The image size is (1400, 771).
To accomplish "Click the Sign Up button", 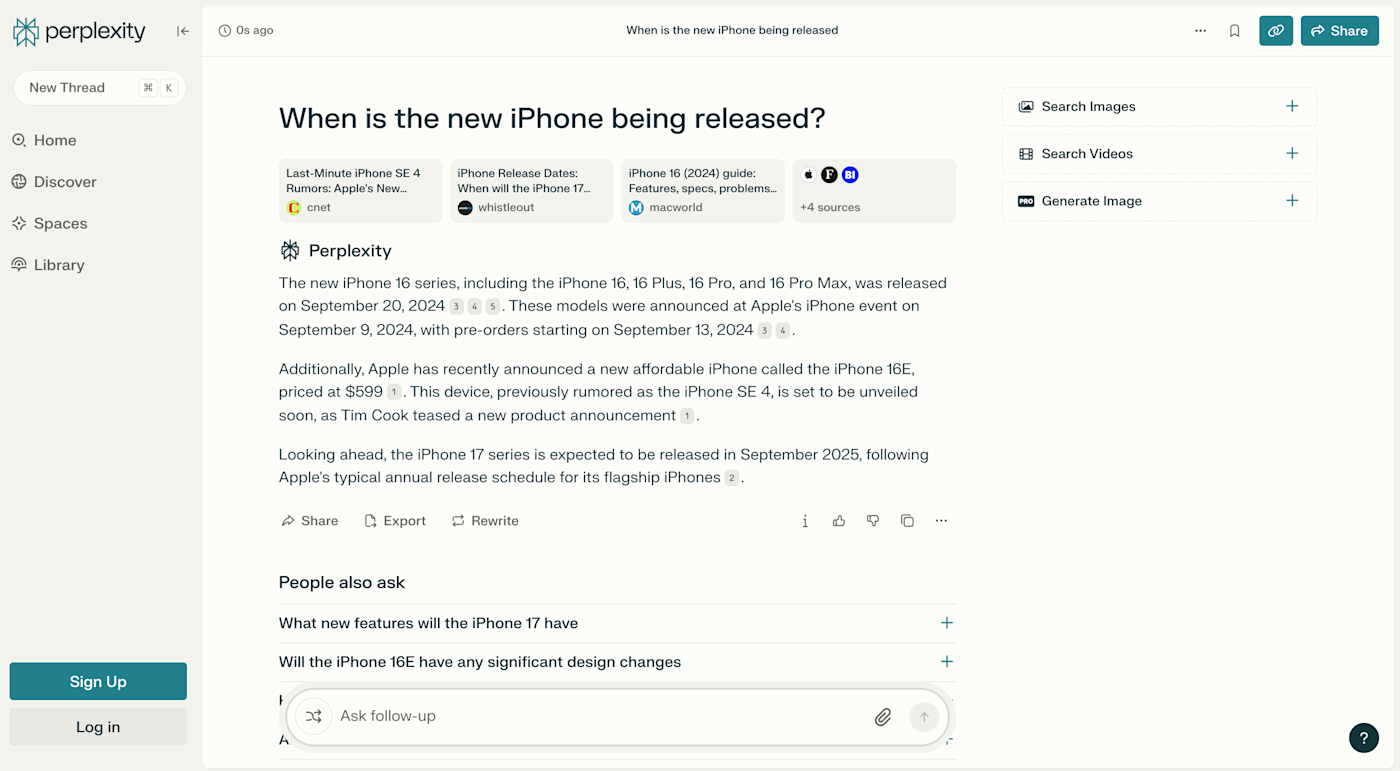I will pos(98,681).
